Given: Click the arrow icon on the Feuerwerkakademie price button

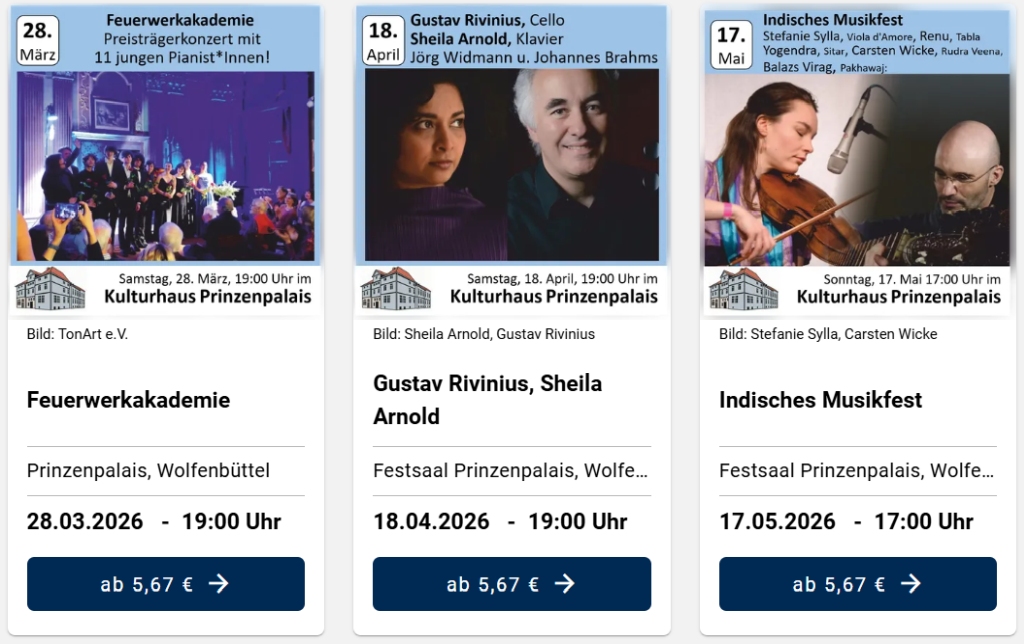Looking at the screenshot, I should click(219, 584).
